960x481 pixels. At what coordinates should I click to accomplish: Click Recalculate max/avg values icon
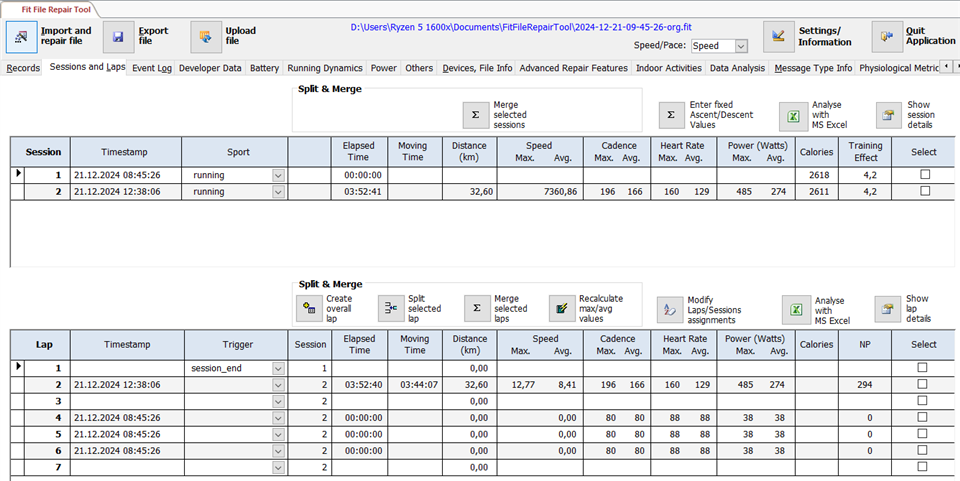pos(563,310)
